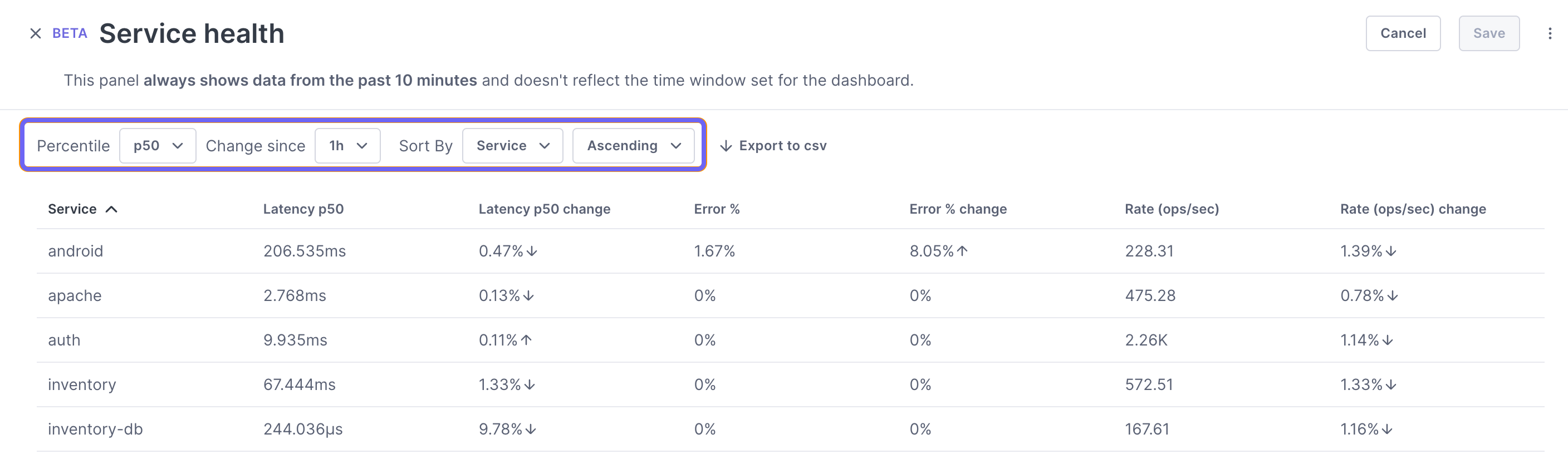The image size is (1568, 454).
Task: Click Export to csv
Action: tap(783, 145)
